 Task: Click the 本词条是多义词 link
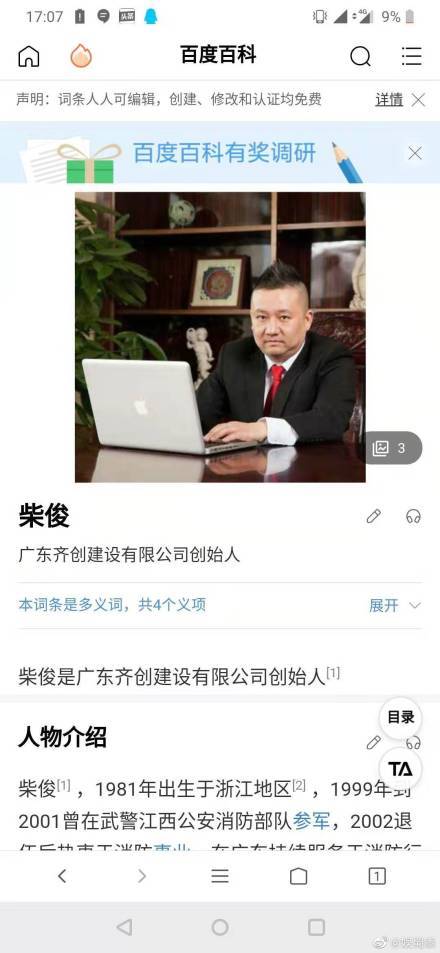(112, 605)
